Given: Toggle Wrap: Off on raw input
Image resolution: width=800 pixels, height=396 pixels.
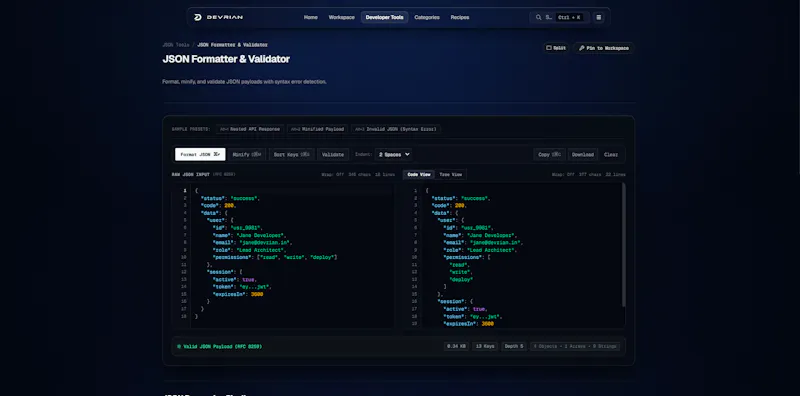Looking at the screenshot, I should point(332,175).
